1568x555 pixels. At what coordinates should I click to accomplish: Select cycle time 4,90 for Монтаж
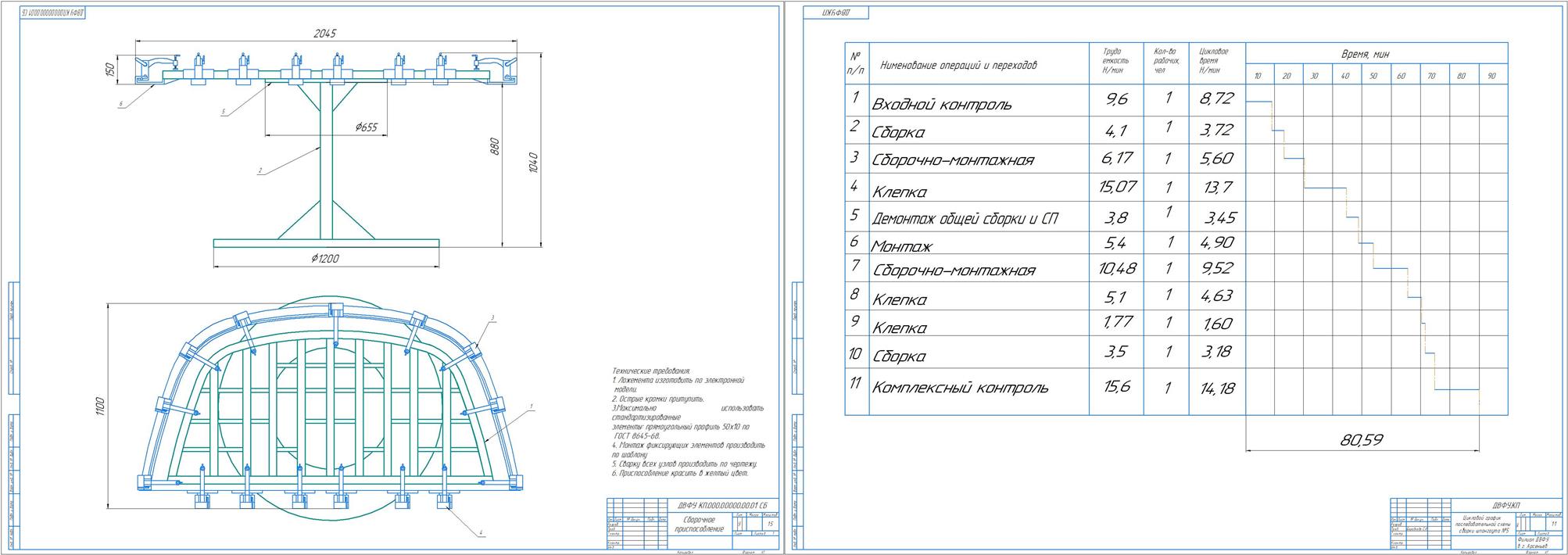[x=1216, y=243]
